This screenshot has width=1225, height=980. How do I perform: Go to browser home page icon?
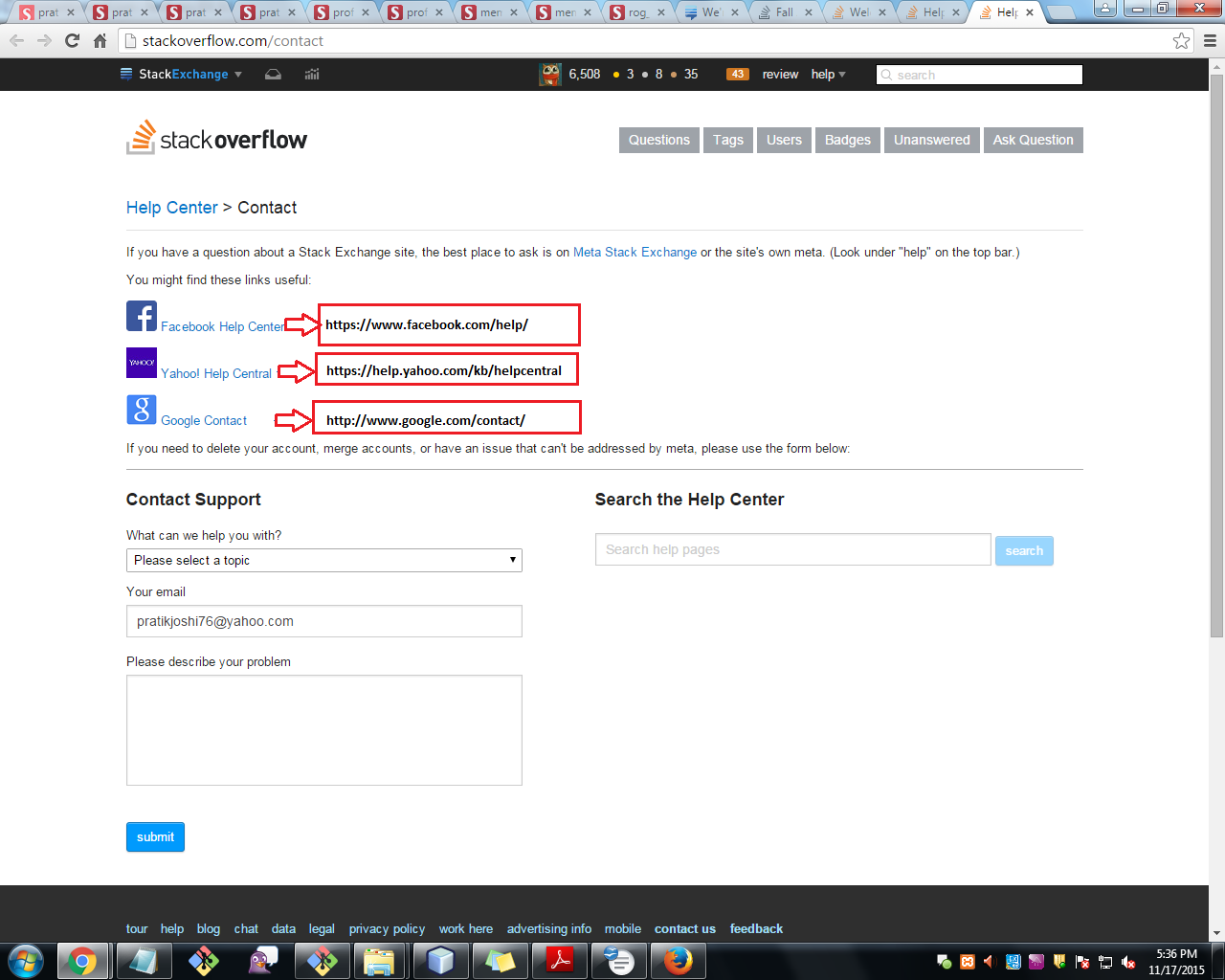100,41
